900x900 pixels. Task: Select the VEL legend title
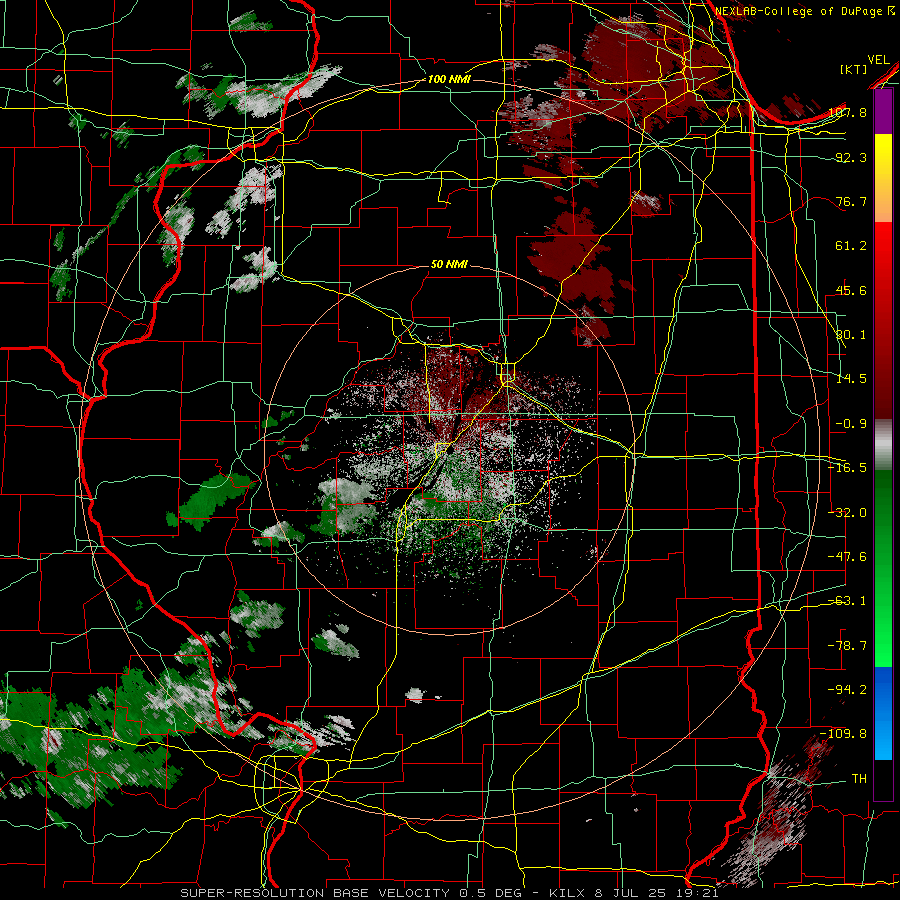click(x=878, y=60)
